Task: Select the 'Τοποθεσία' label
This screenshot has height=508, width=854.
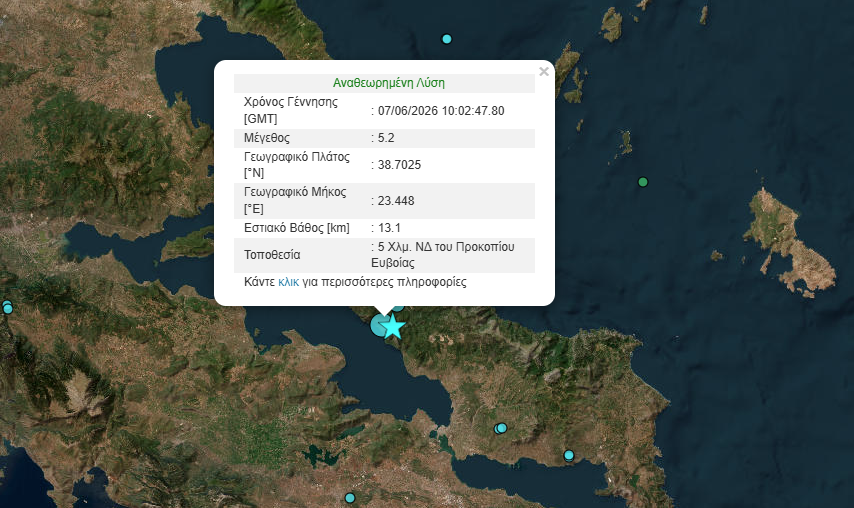Action: [272, 255]
